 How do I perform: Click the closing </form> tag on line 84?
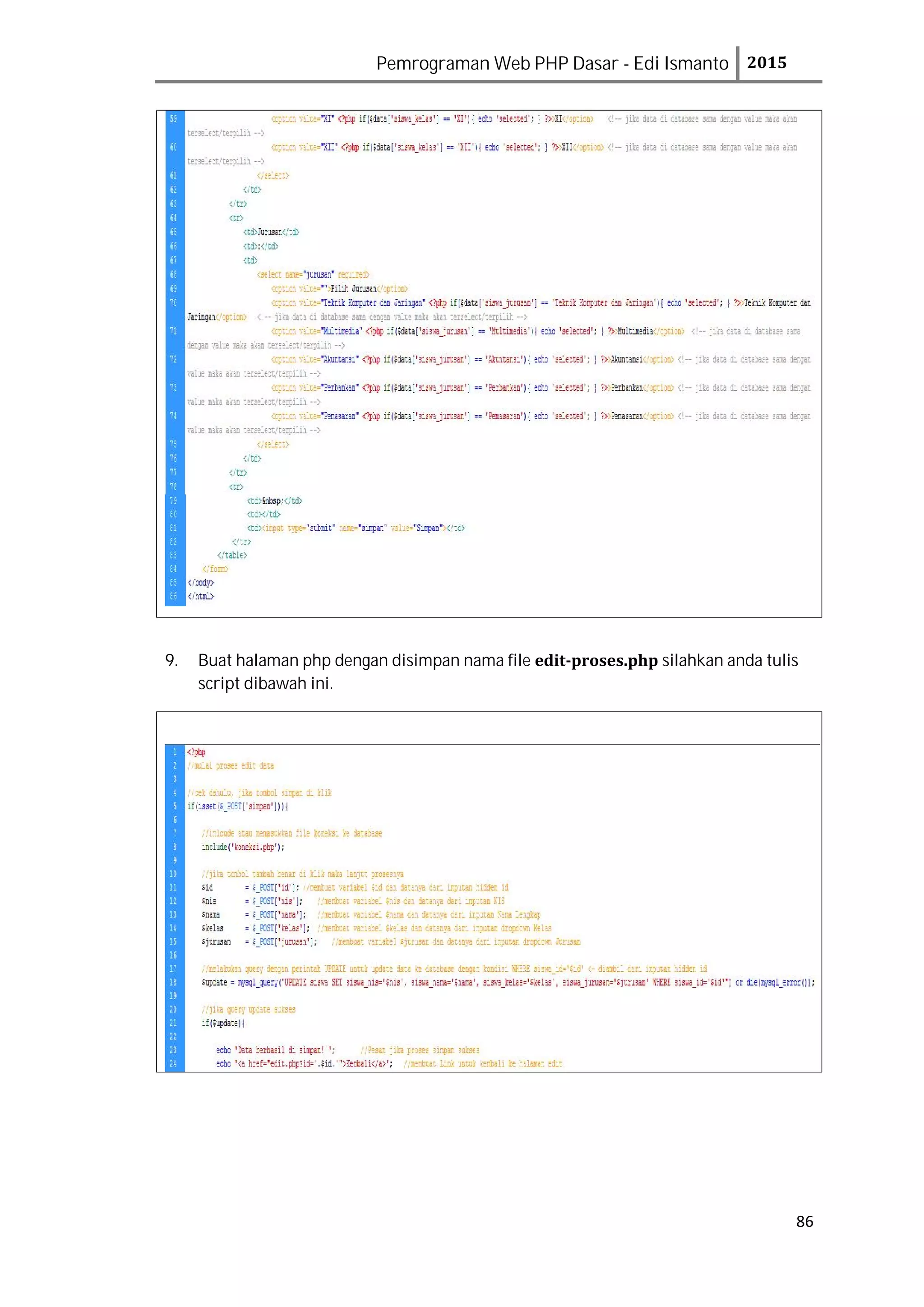(x=216, y=569)
